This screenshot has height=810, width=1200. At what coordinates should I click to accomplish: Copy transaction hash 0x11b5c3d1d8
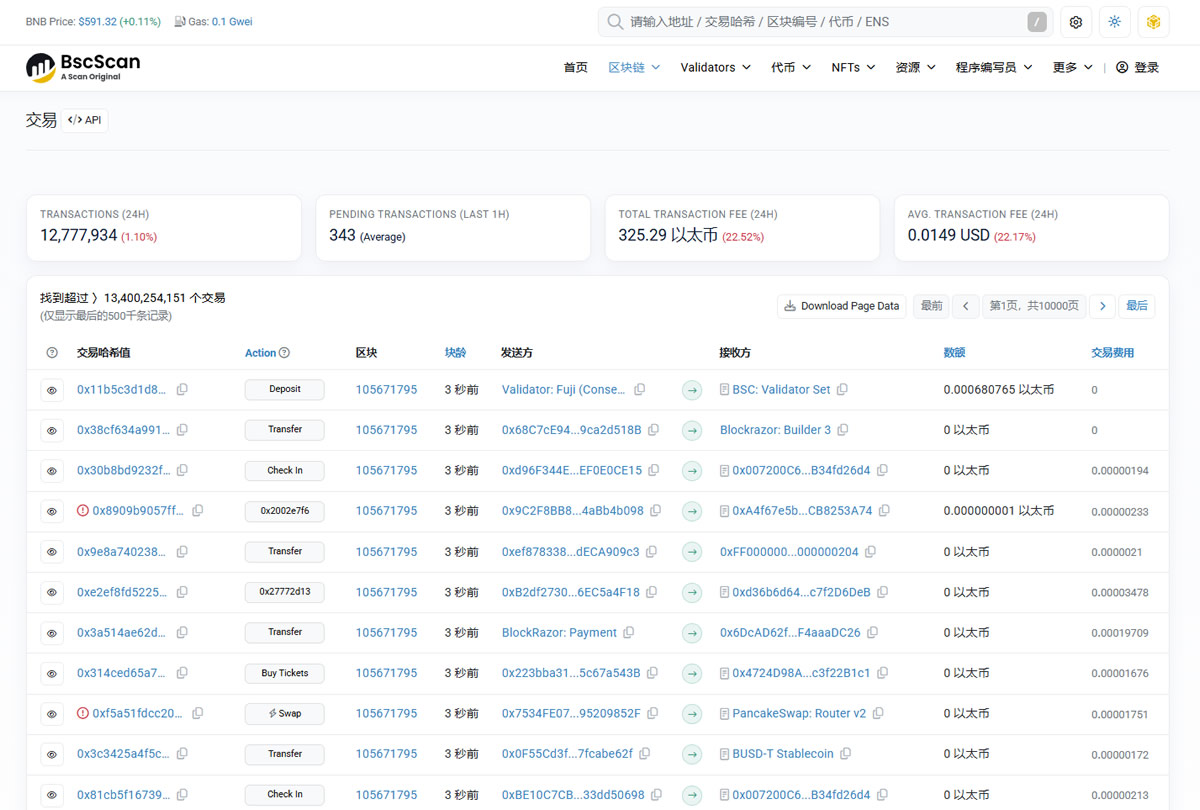point(182,390)
